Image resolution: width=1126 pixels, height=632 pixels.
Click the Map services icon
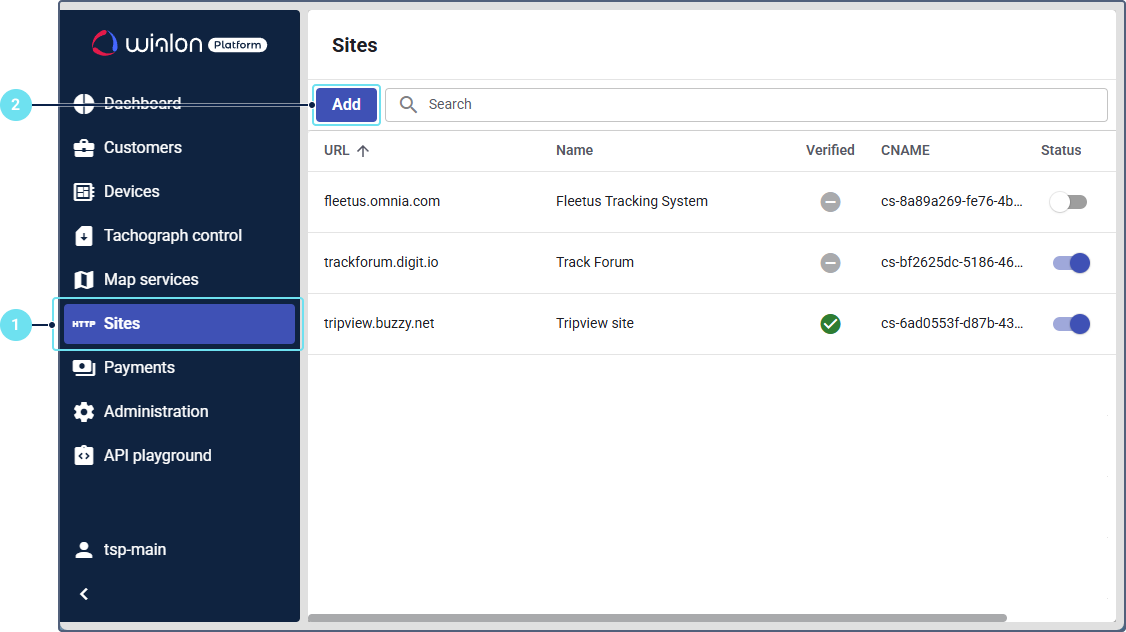click(84, 280)
